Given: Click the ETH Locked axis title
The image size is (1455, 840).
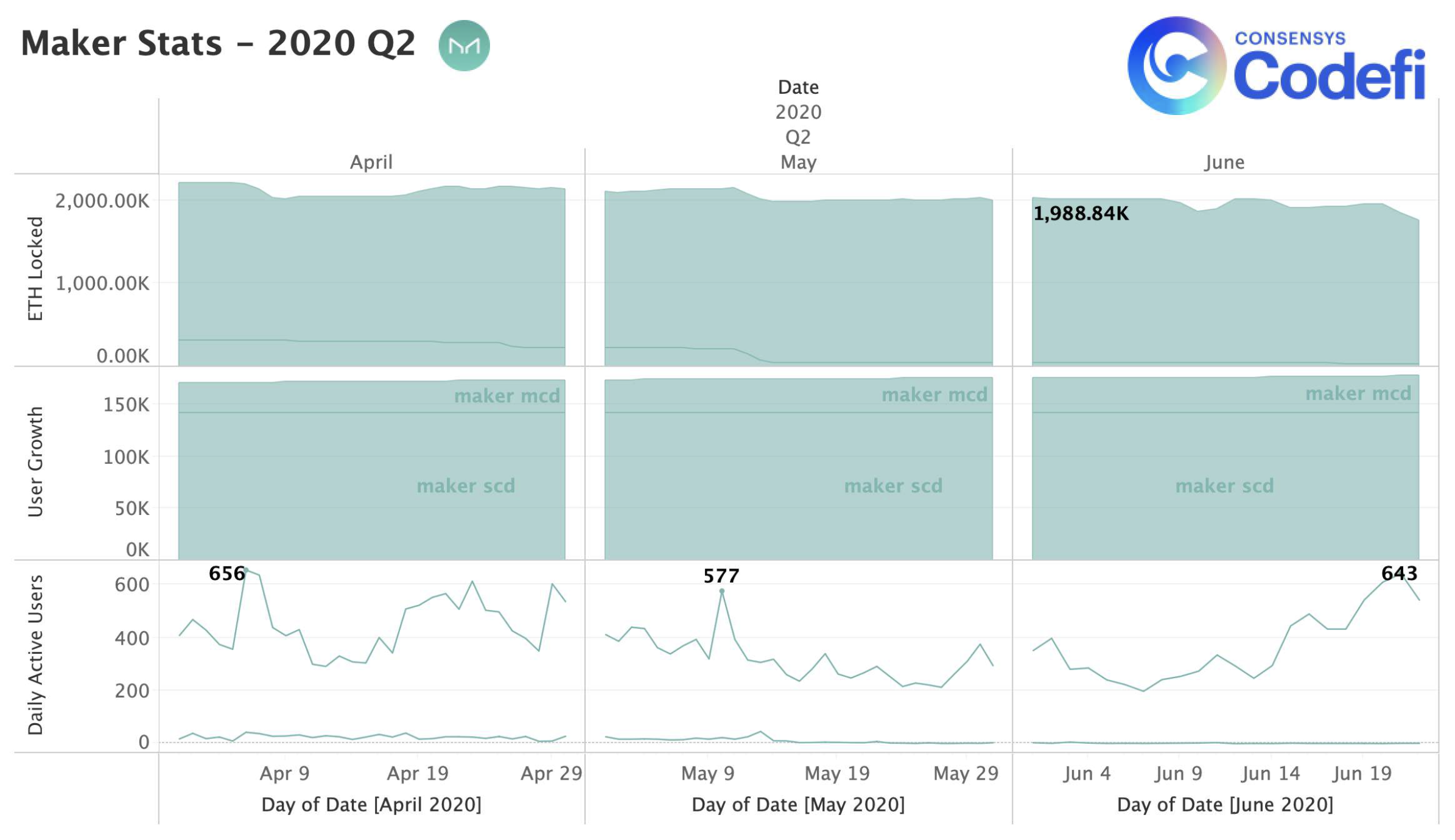Looking at the screenshot, I should [35, 268].
